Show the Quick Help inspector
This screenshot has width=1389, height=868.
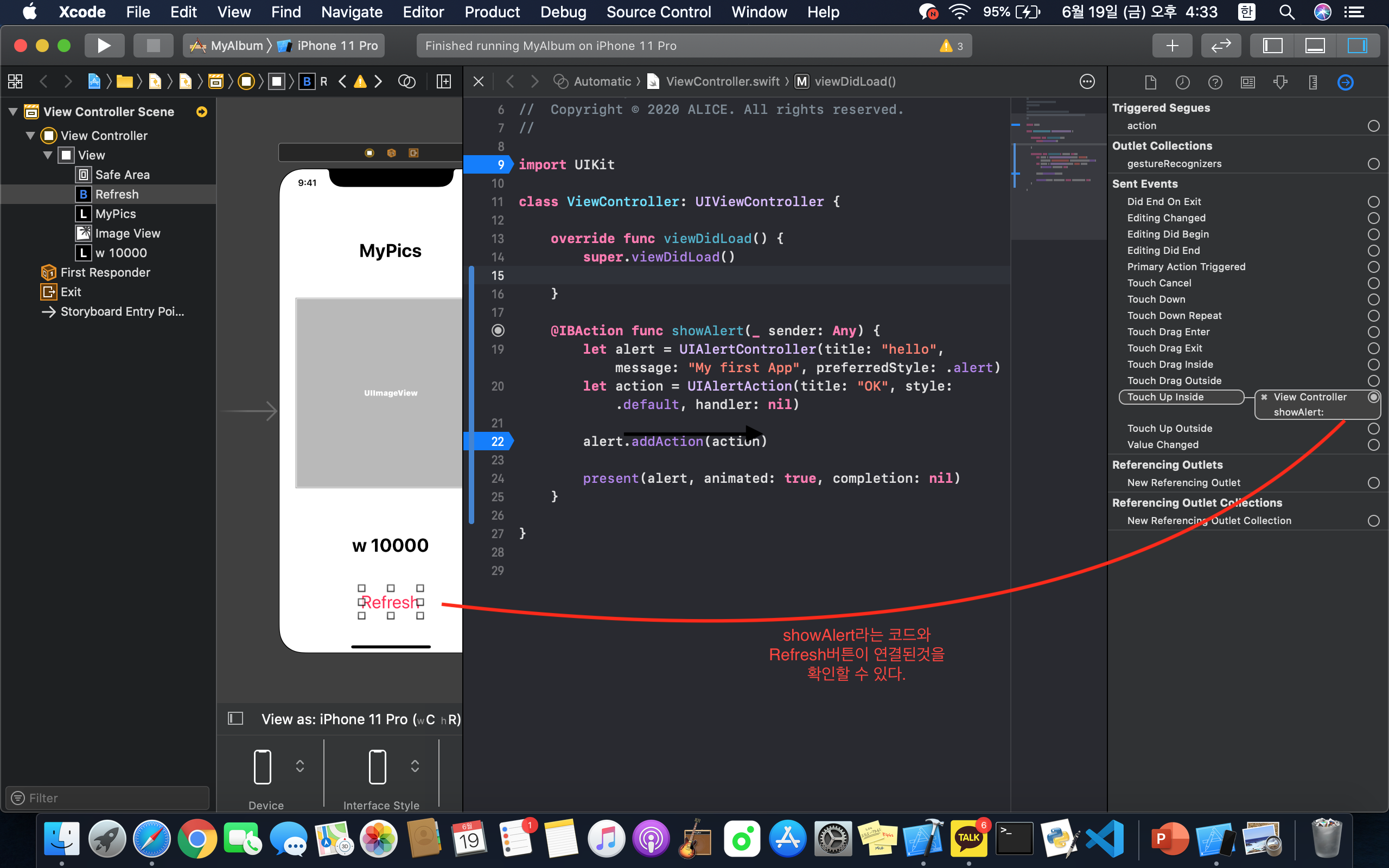point(1214,82)
